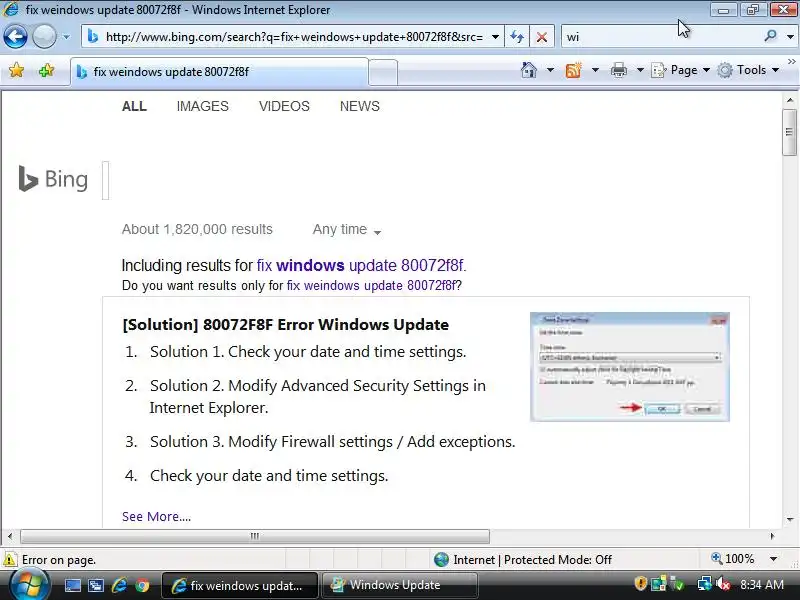Expand the command bar overflow chevron
Screen dimensions: 800x600
click(x=791, y=62)
